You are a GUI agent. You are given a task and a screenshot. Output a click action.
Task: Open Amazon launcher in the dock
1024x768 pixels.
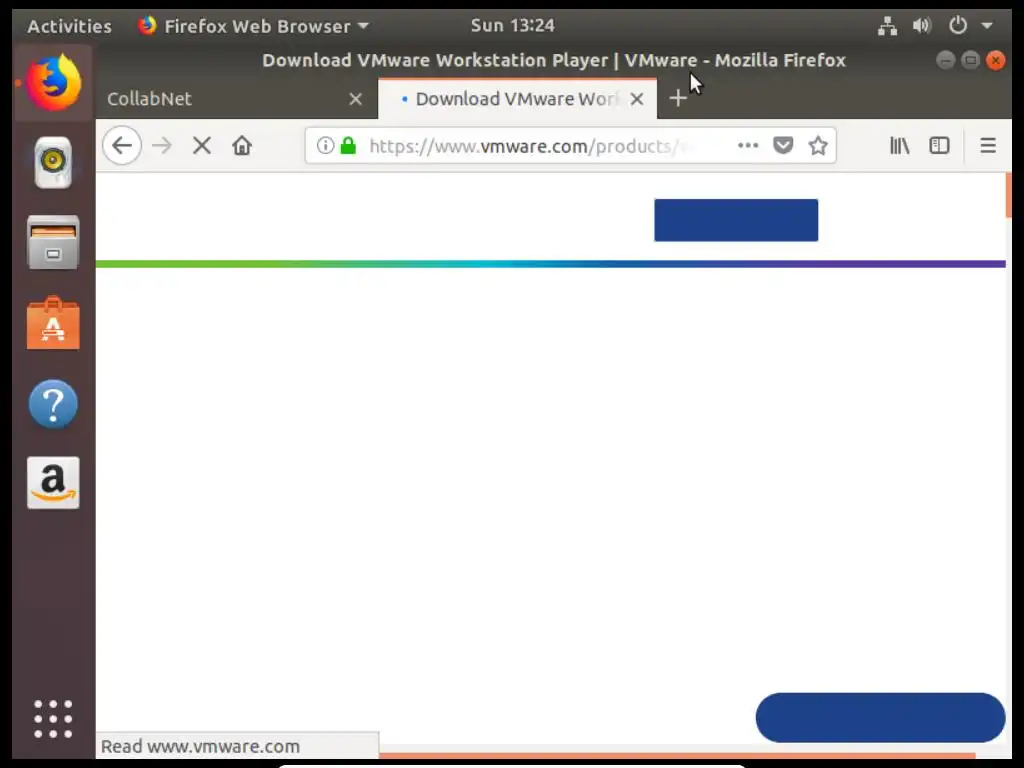pyautogui.click(x=53, y=483)
